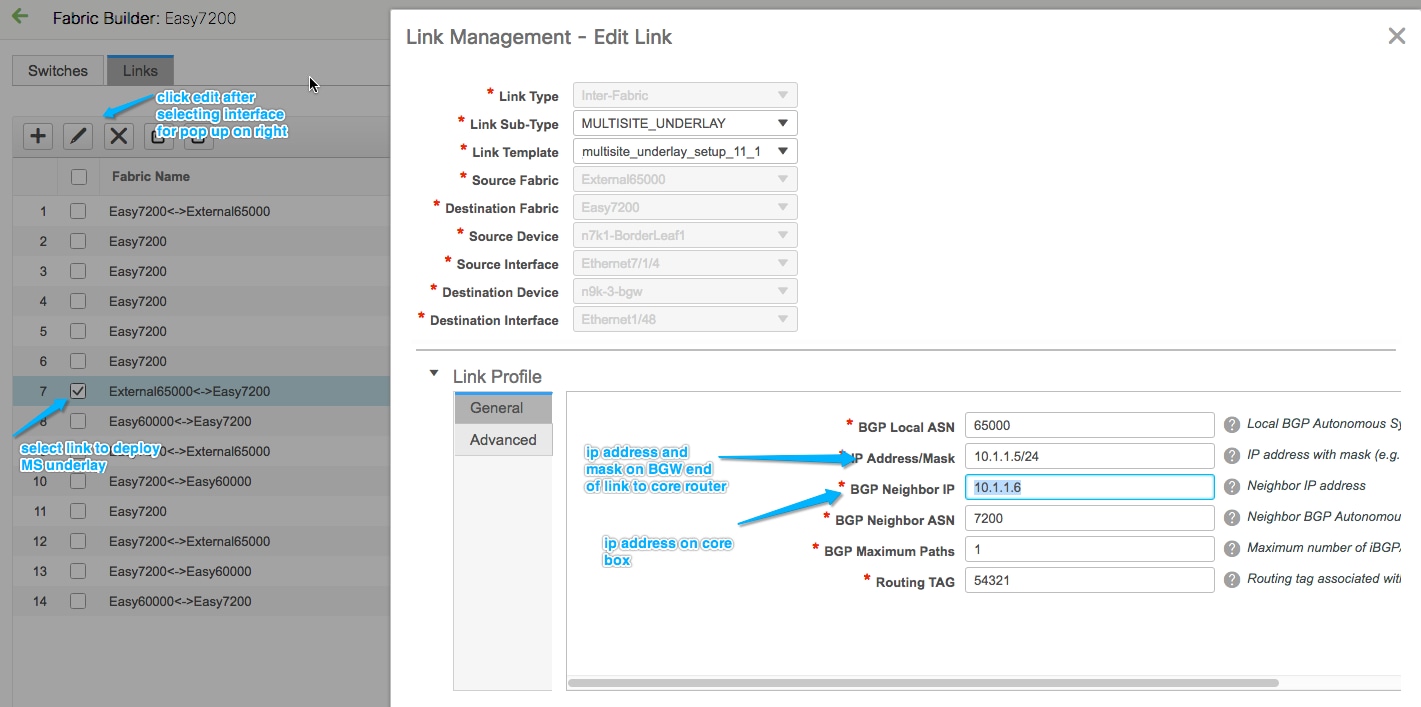
Task: Click Easy7200<->External65000 text in row 12
Action: pyautogui.click(x=190, y=541)
